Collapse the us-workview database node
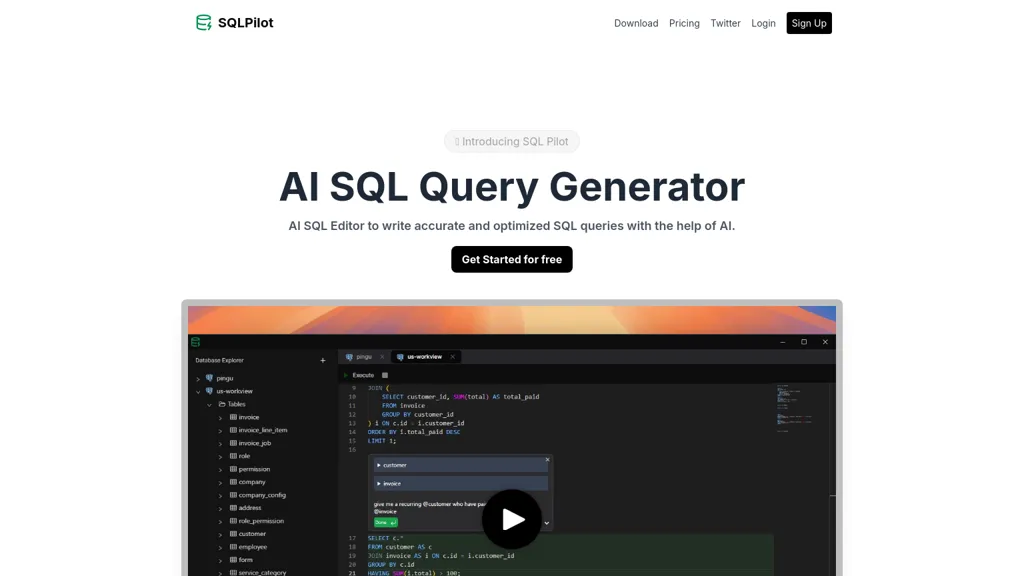Screen dimensions: 1024x576 (198, 392)
